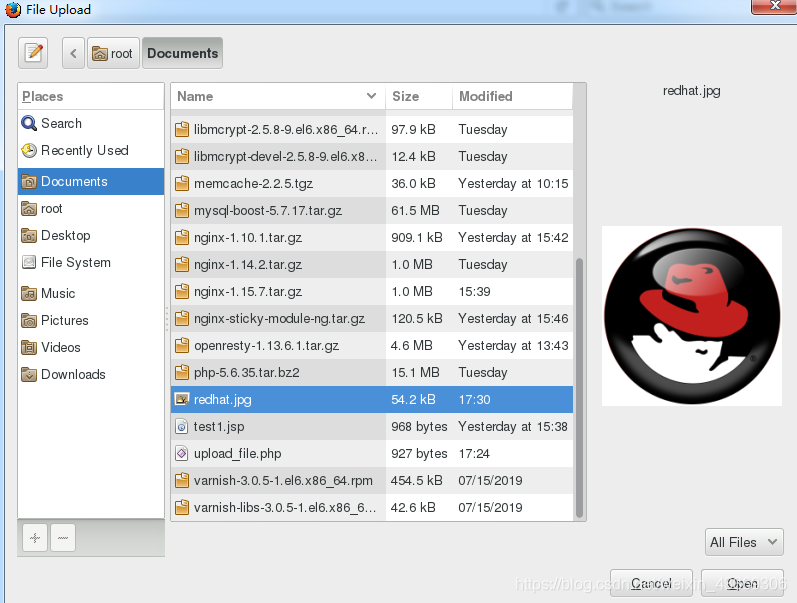The image size is (797, 603).
Task: Click the add bookmark plus button
Action: click(x=35, y=537)
